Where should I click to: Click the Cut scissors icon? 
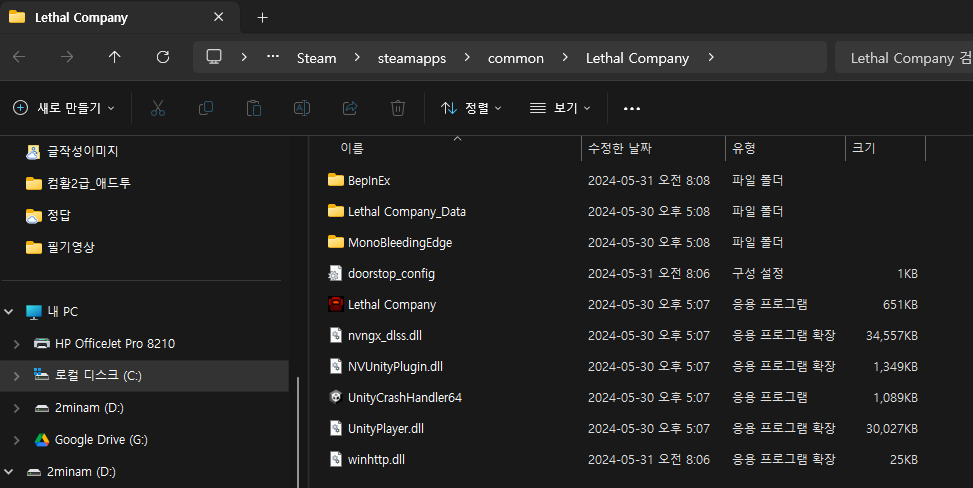pos(158,108)
